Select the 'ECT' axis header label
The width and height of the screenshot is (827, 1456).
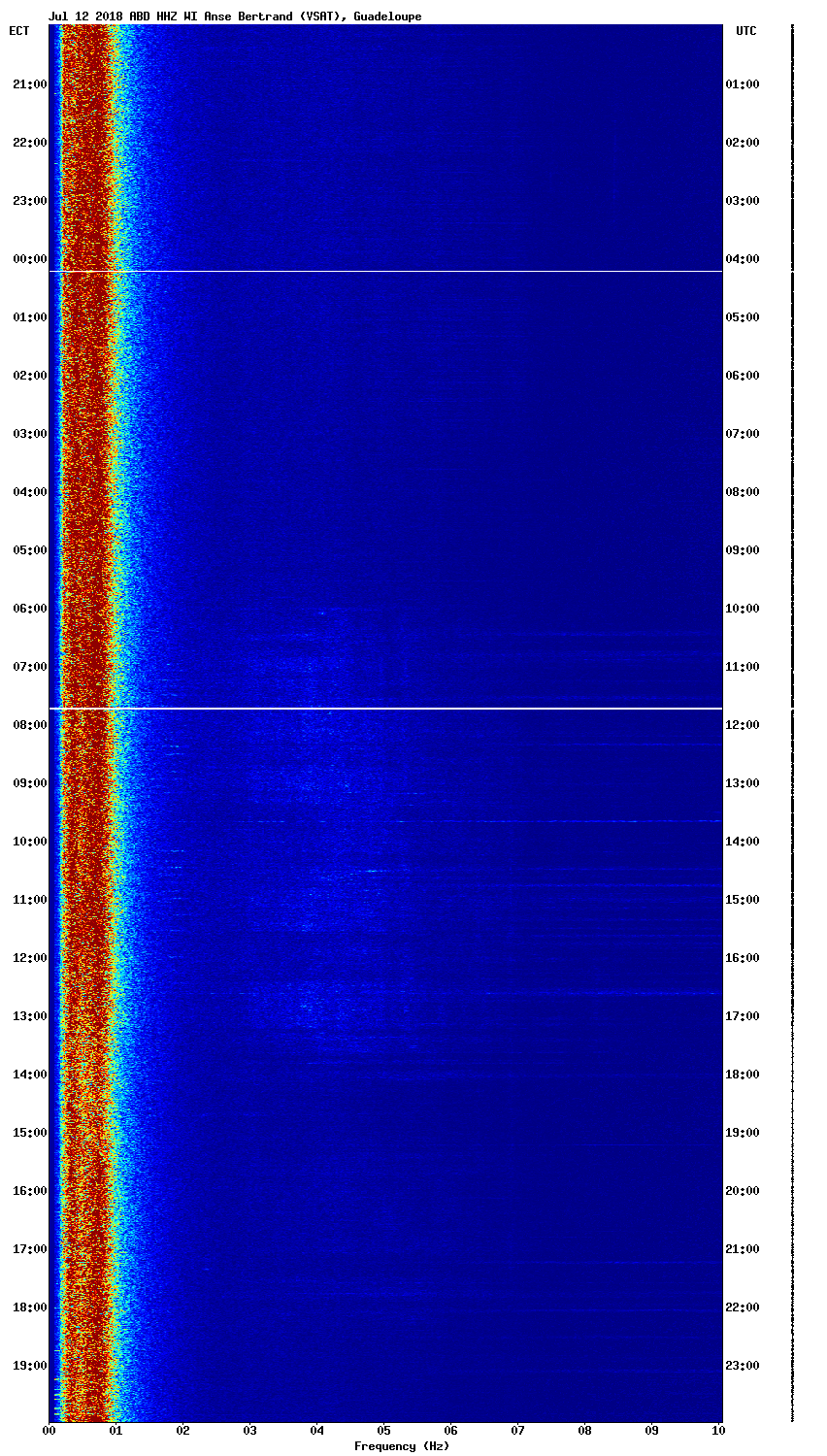[x=19, y=31]
